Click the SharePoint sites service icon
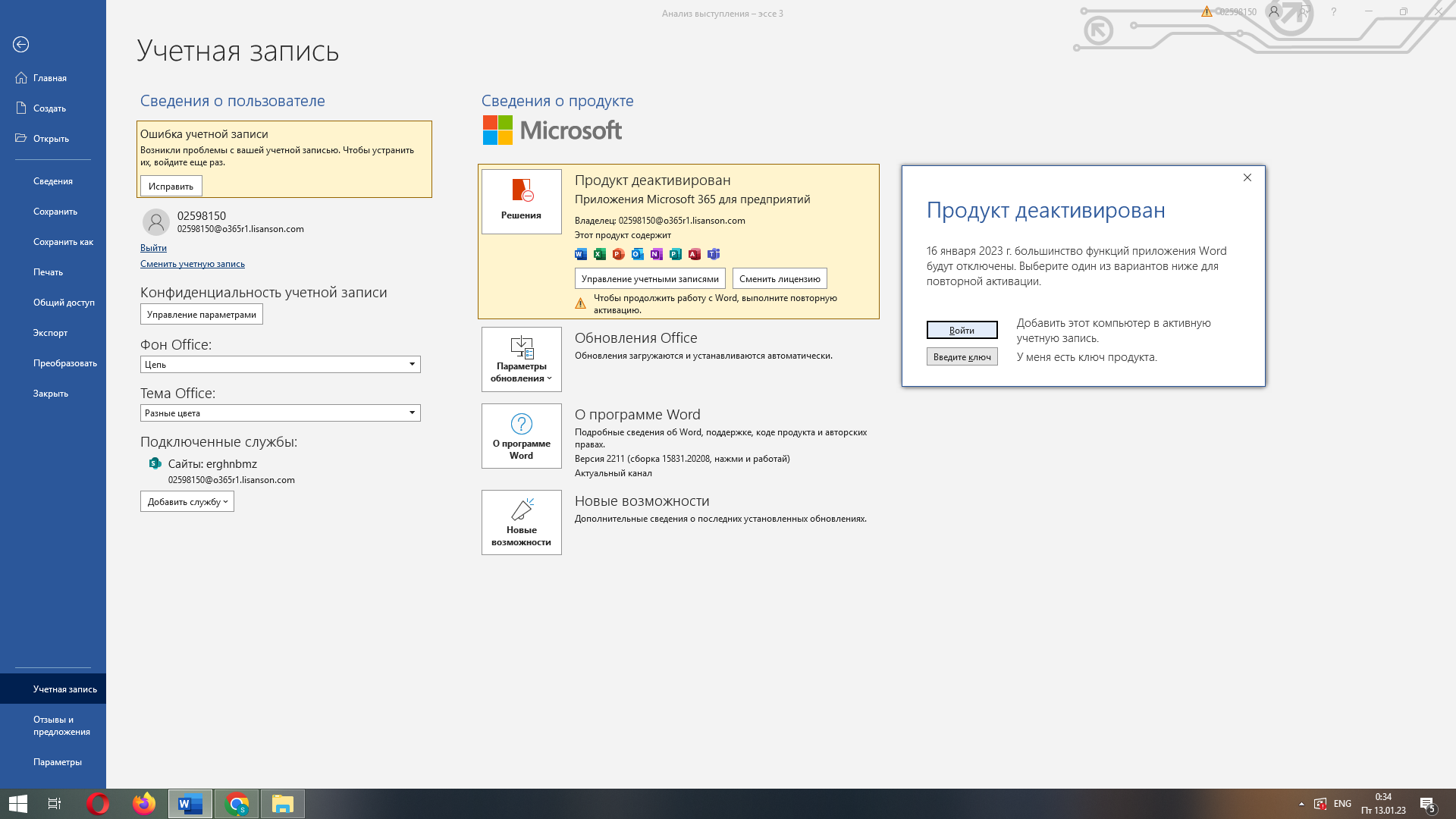Viewport: 1456px width, 819px height. [x=155, y=463]
